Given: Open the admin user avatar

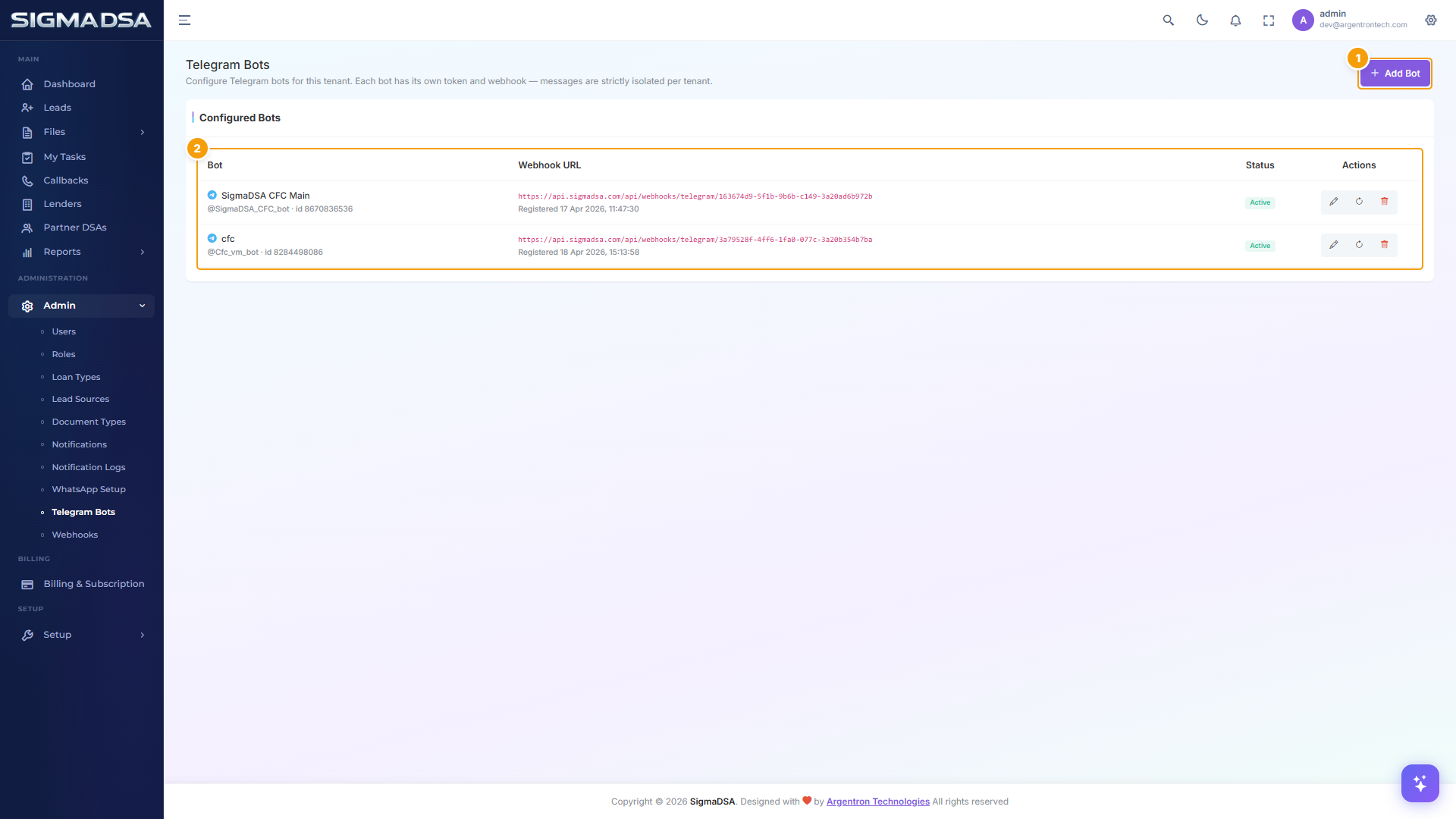Looking at the screenshot, I should (x=1303, y=20).
